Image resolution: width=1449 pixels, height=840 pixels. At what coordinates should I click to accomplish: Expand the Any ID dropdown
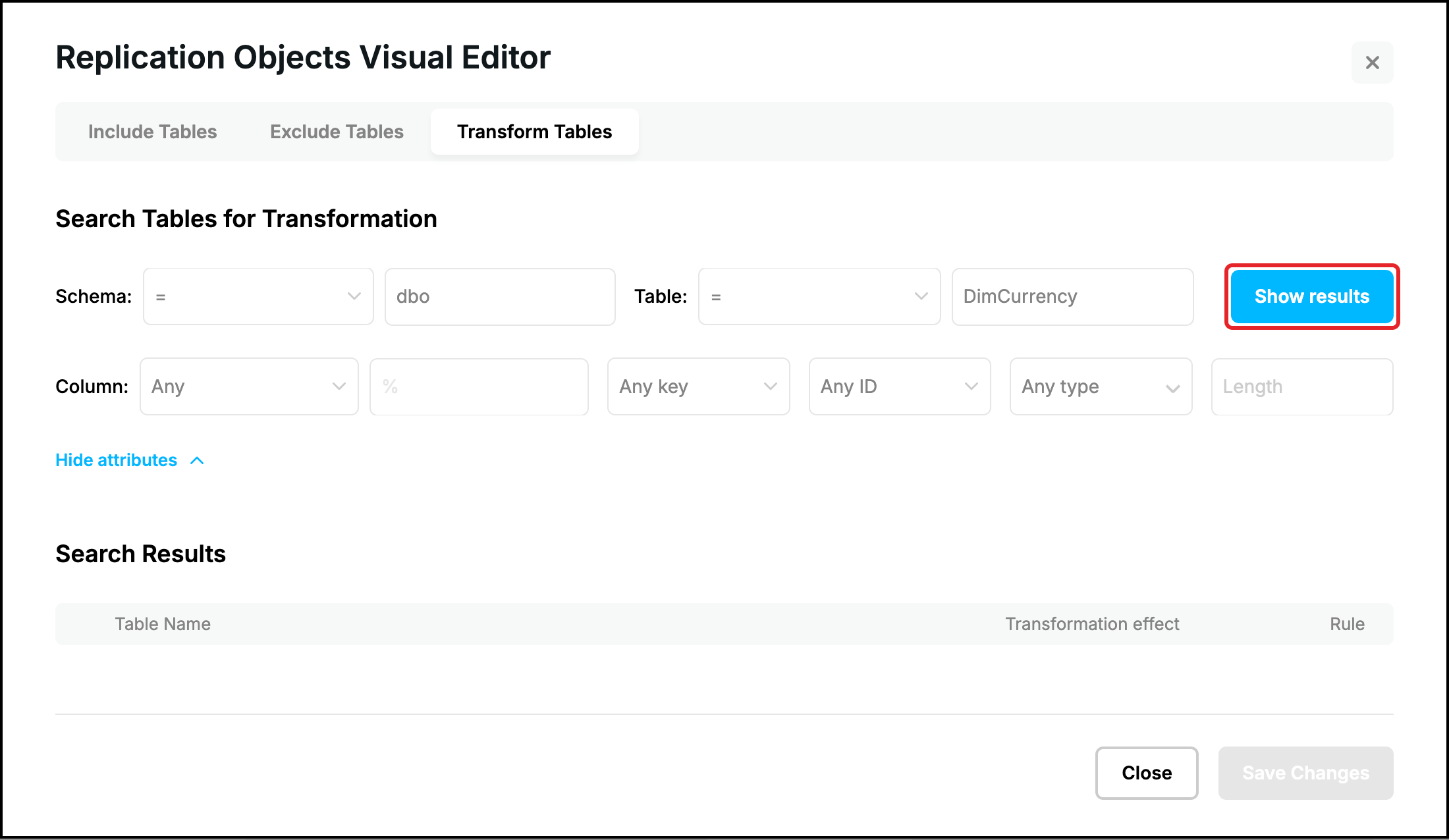[x=900, y=387]
